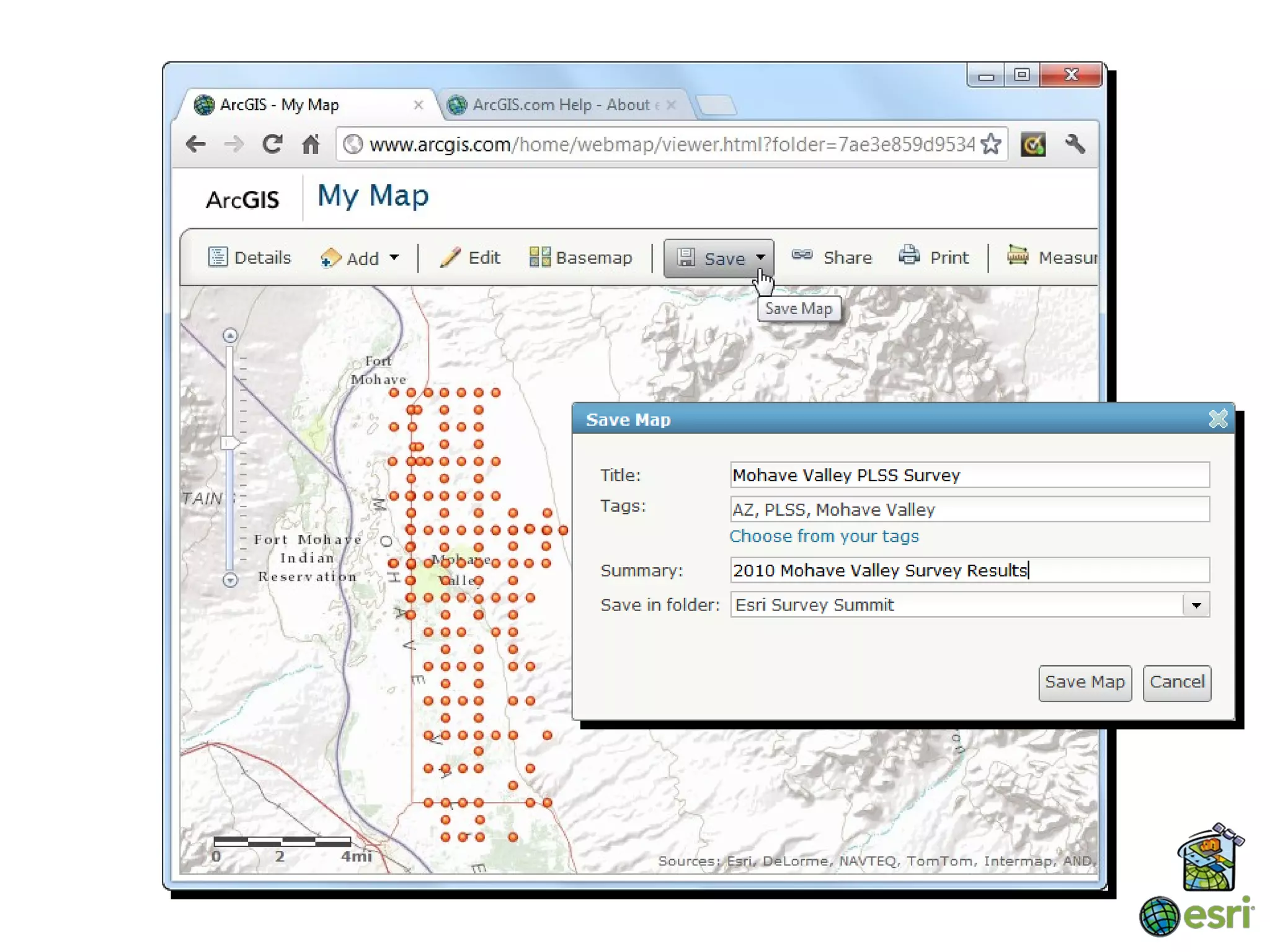Expand the Add dropdown menu
This screenshot has height=952, width=1270.
click(x=394, y=257)
